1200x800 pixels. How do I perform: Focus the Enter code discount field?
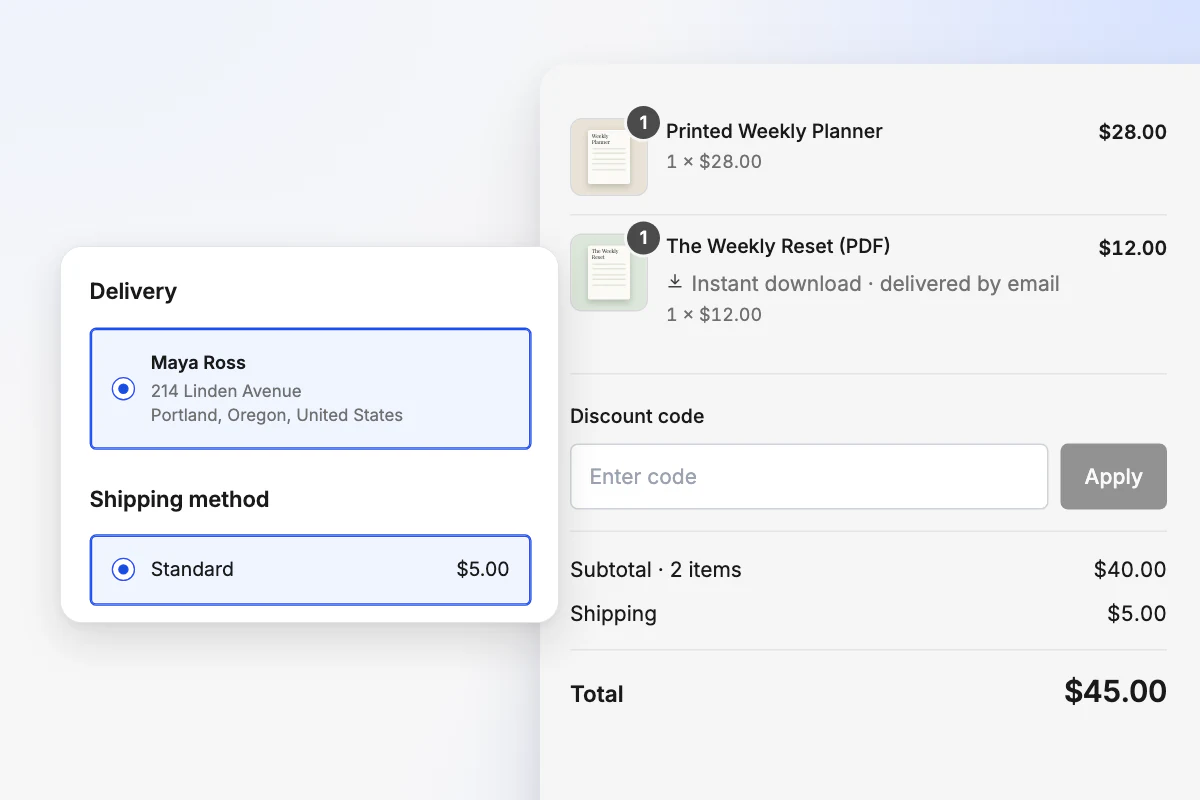[x=809, y=477]
